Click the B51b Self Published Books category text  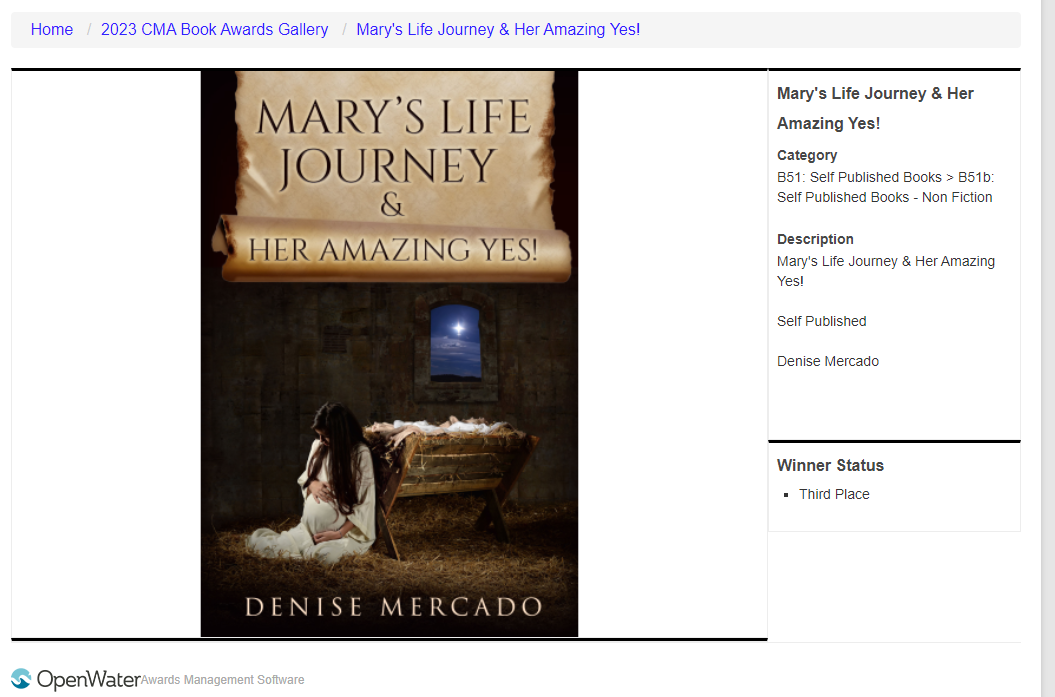pyautogui.click(x=885, y=187)
